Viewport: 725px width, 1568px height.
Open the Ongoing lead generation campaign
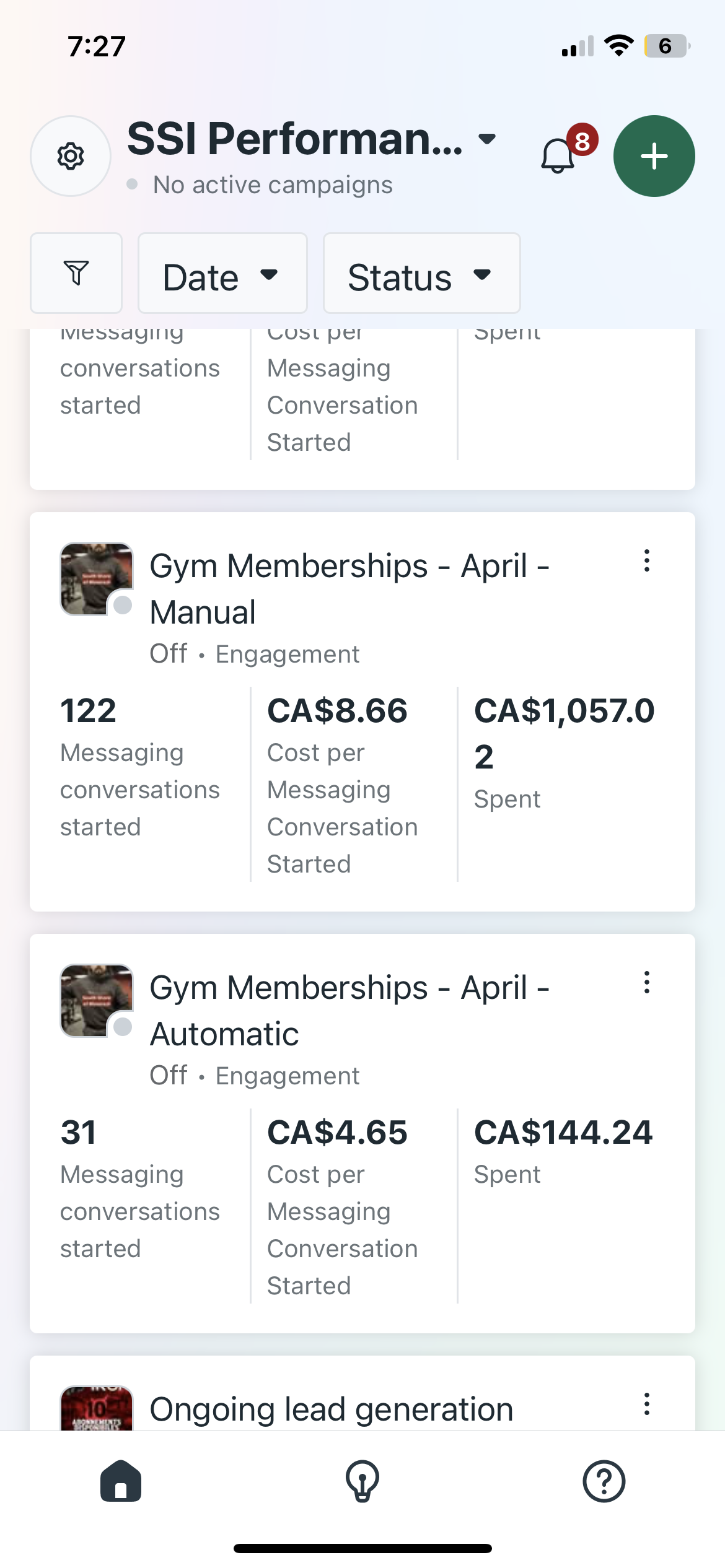[x=332, y=1409]
